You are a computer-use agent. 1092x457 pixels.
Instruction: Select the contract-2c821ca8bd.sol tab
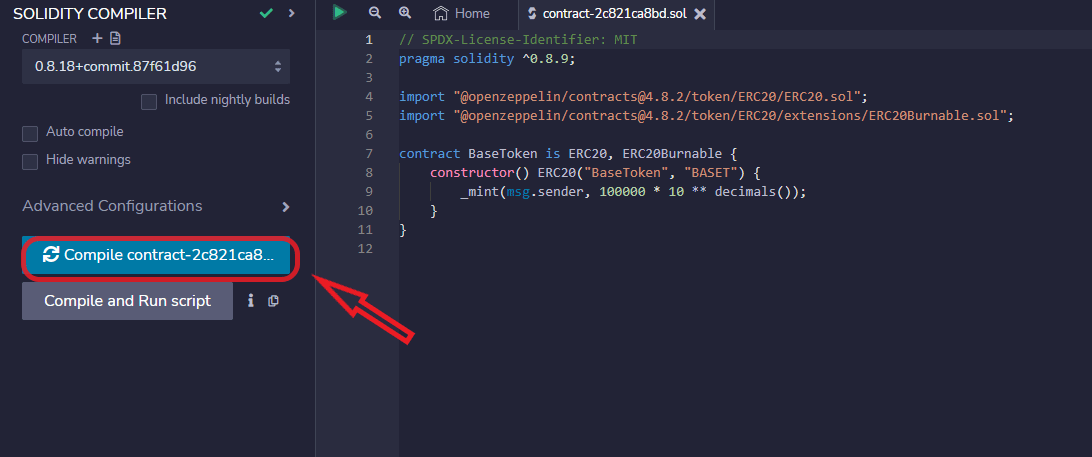tap(607, 14)
